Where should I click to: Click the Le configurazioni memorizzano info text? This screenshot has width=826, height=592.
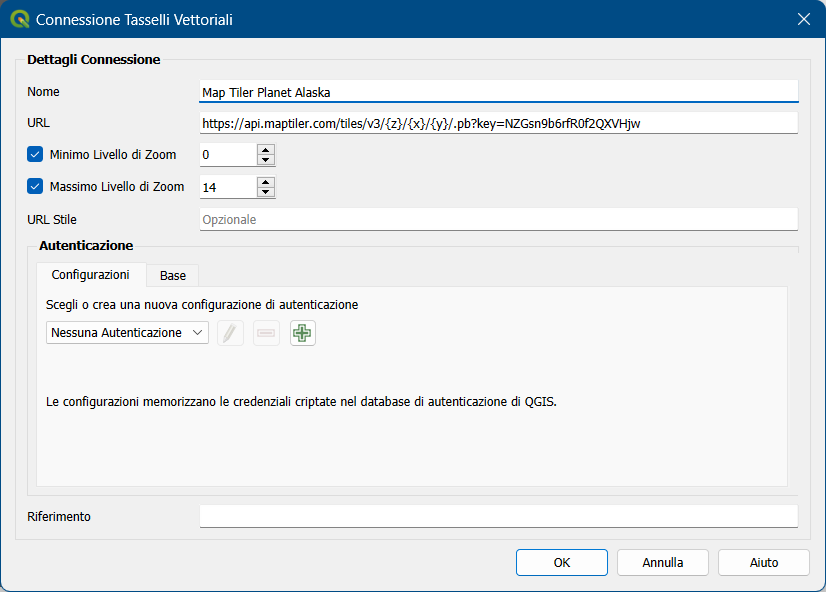(x=301, y=402)
